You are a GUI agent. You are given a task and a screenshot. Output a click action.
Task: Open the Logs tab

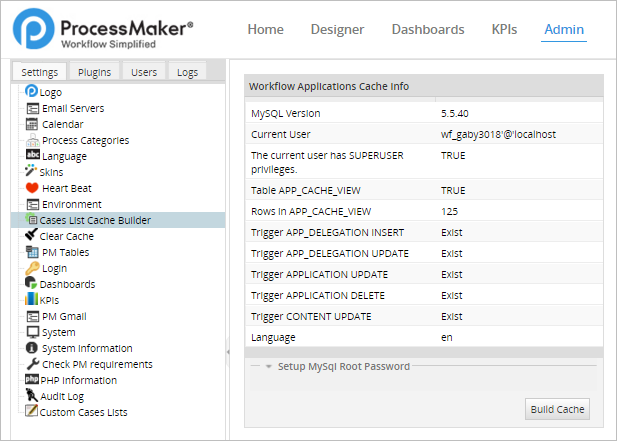[x=187, y=72]
